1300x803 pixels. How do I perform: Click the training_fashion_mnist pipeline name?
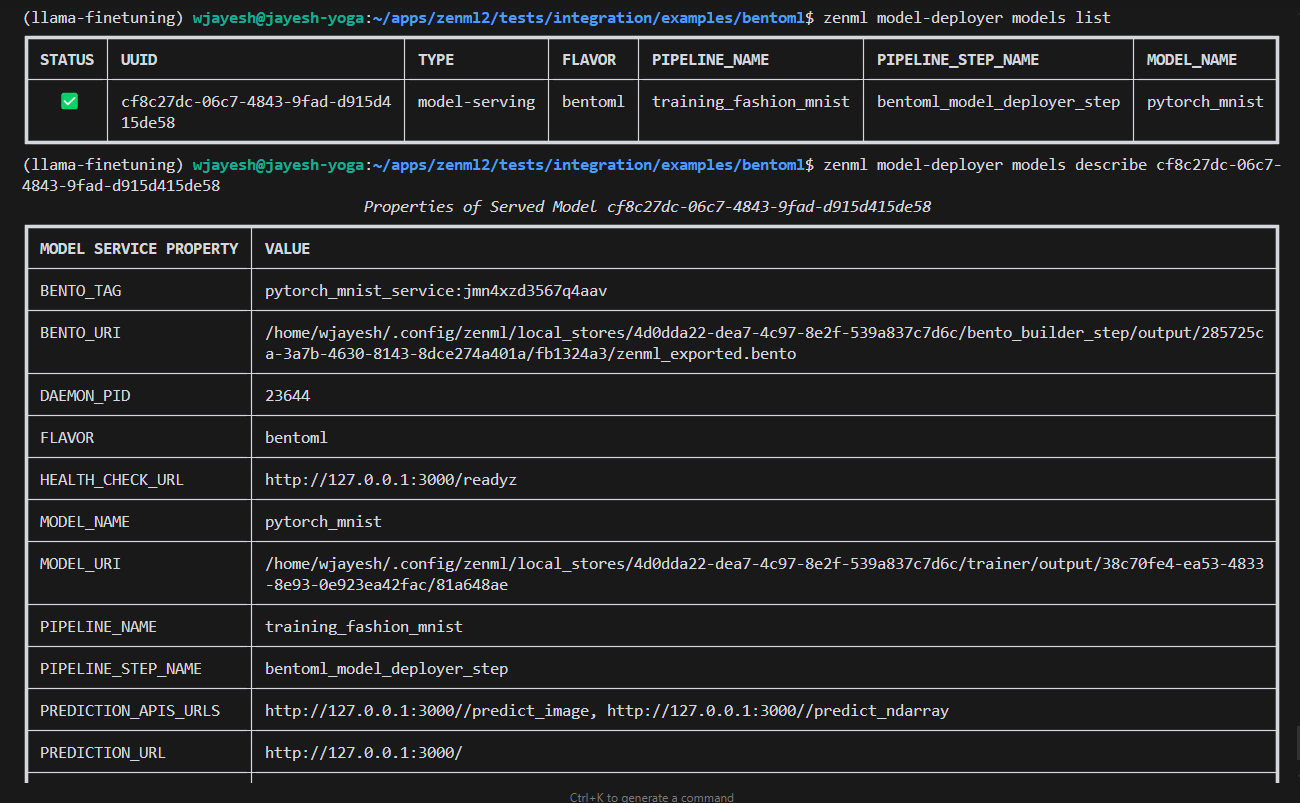point(750,100)
